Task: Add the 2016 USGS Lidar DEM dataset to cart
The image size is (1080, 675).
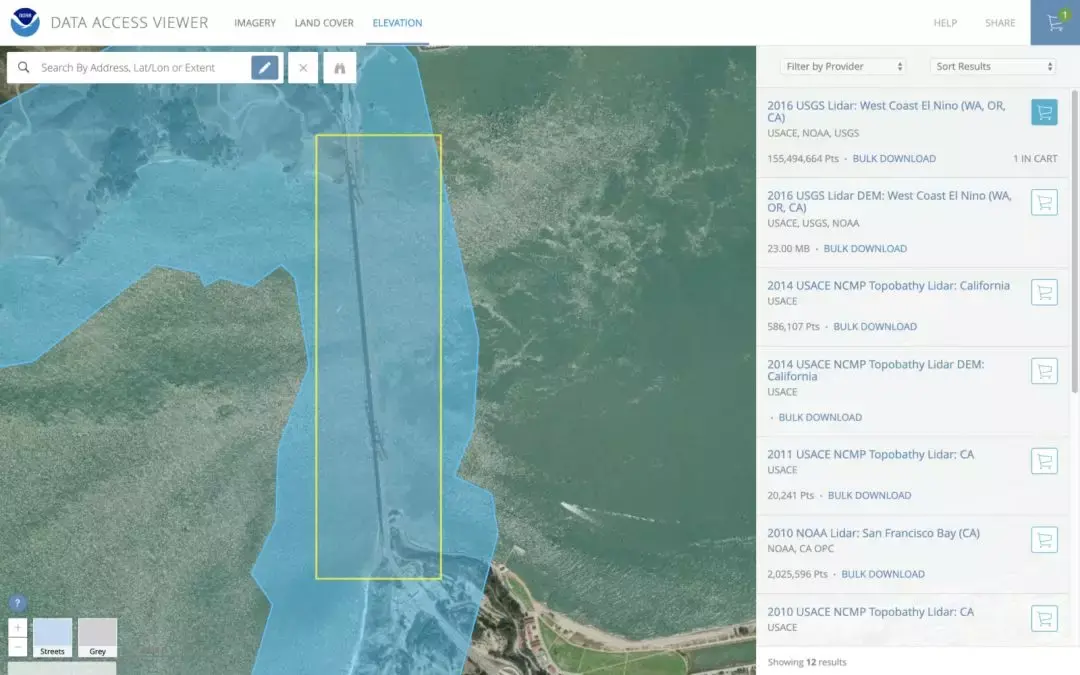Action: 1044,202
